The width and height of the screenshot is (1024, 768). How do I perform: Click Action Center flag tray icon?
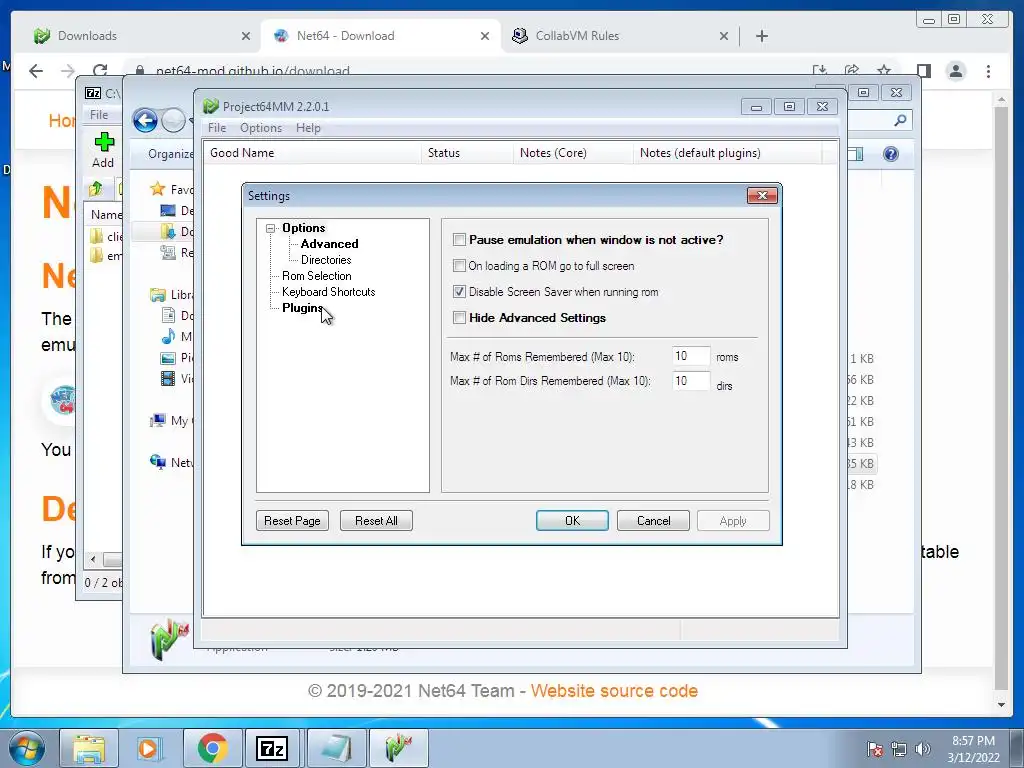coord(875,749)
